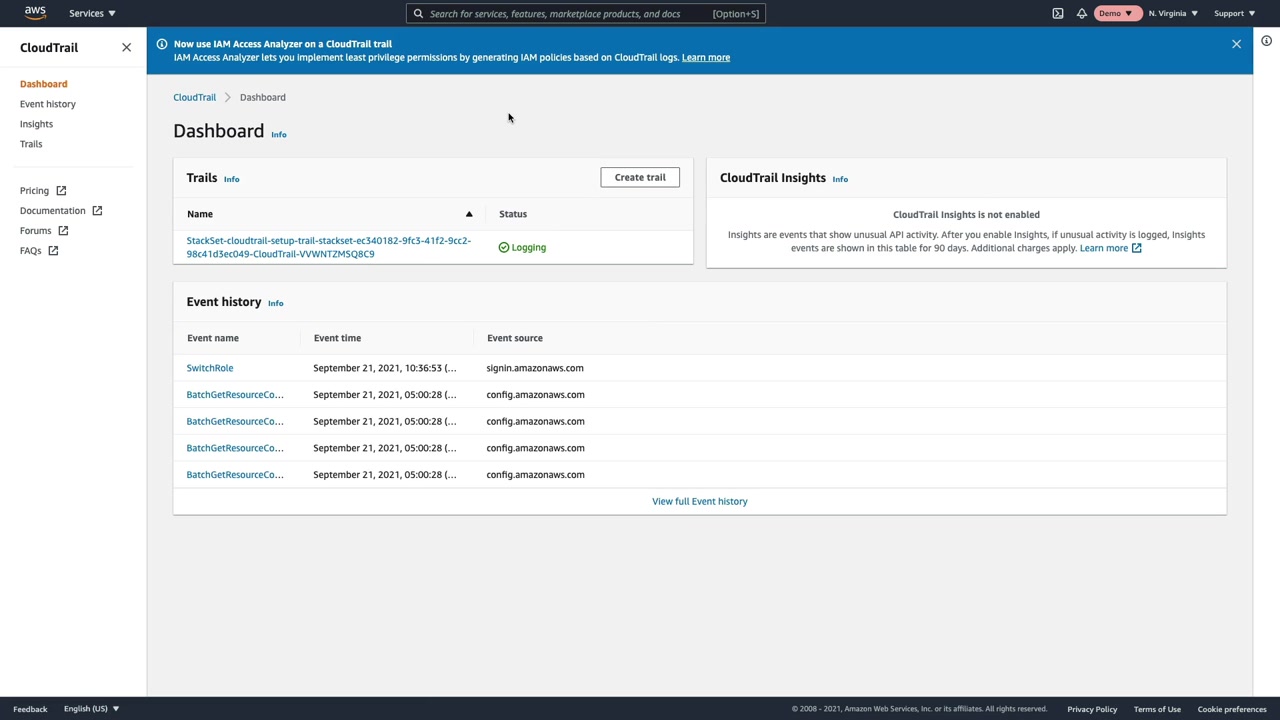The image size is (1280, 720).
Task: Expand the Support menu
Action: point(1234,14)
